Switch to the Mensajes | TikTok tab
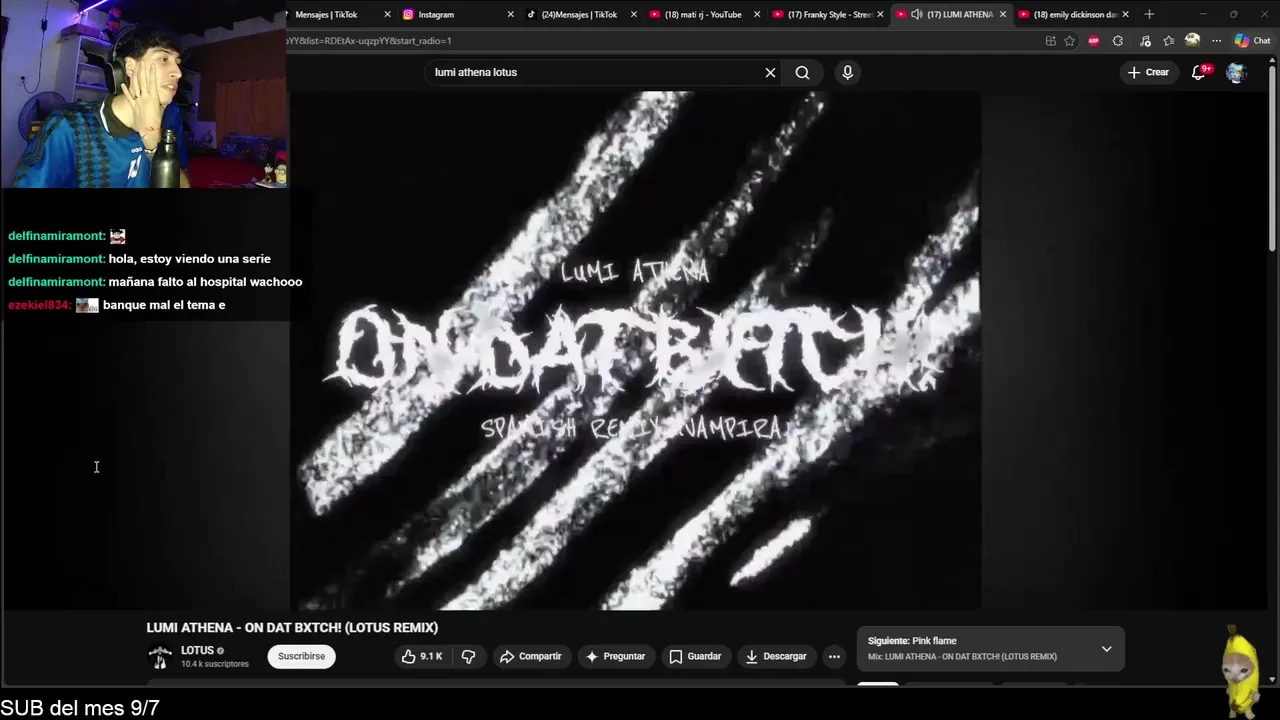This screenshot has width=1280, height=720. pyautogui.click(x=335, y=14)
